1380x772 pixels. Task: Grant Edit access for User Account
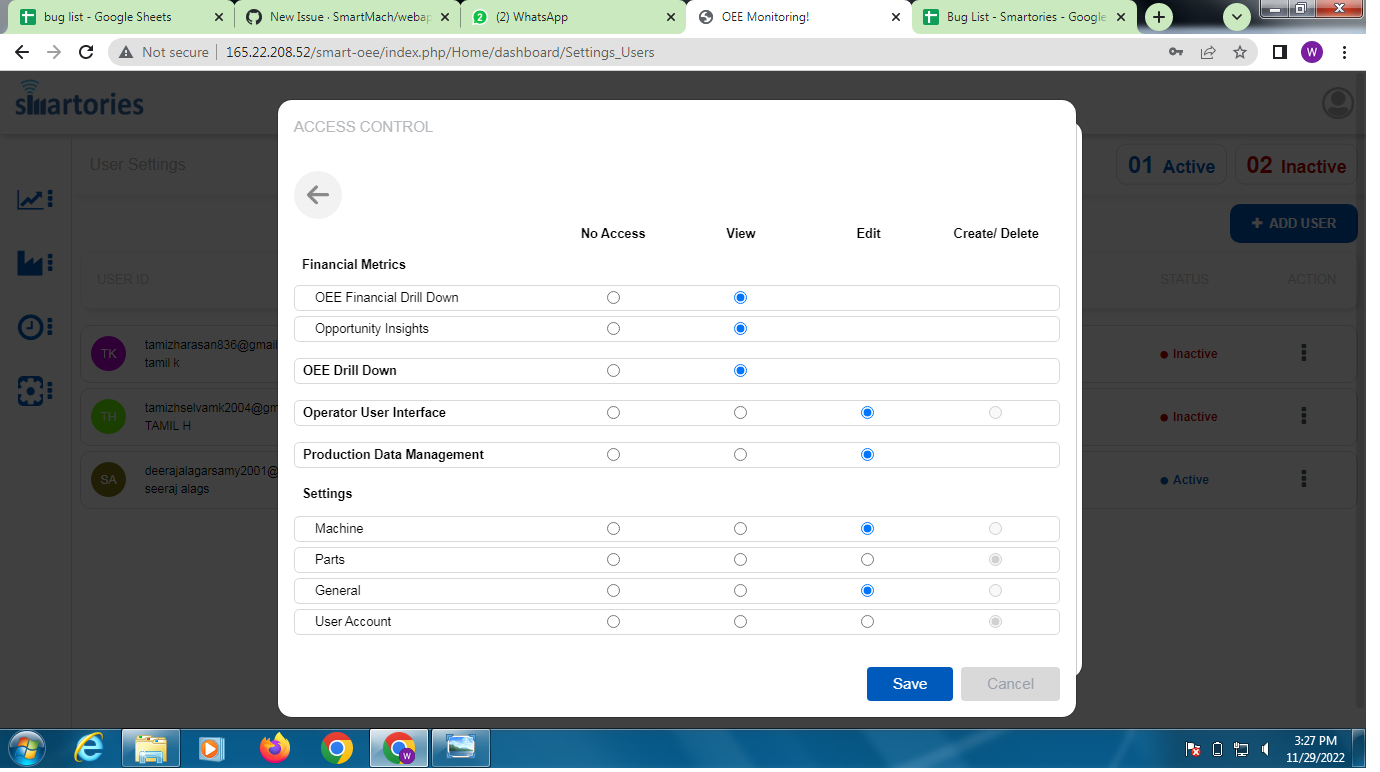click(867, 621)
